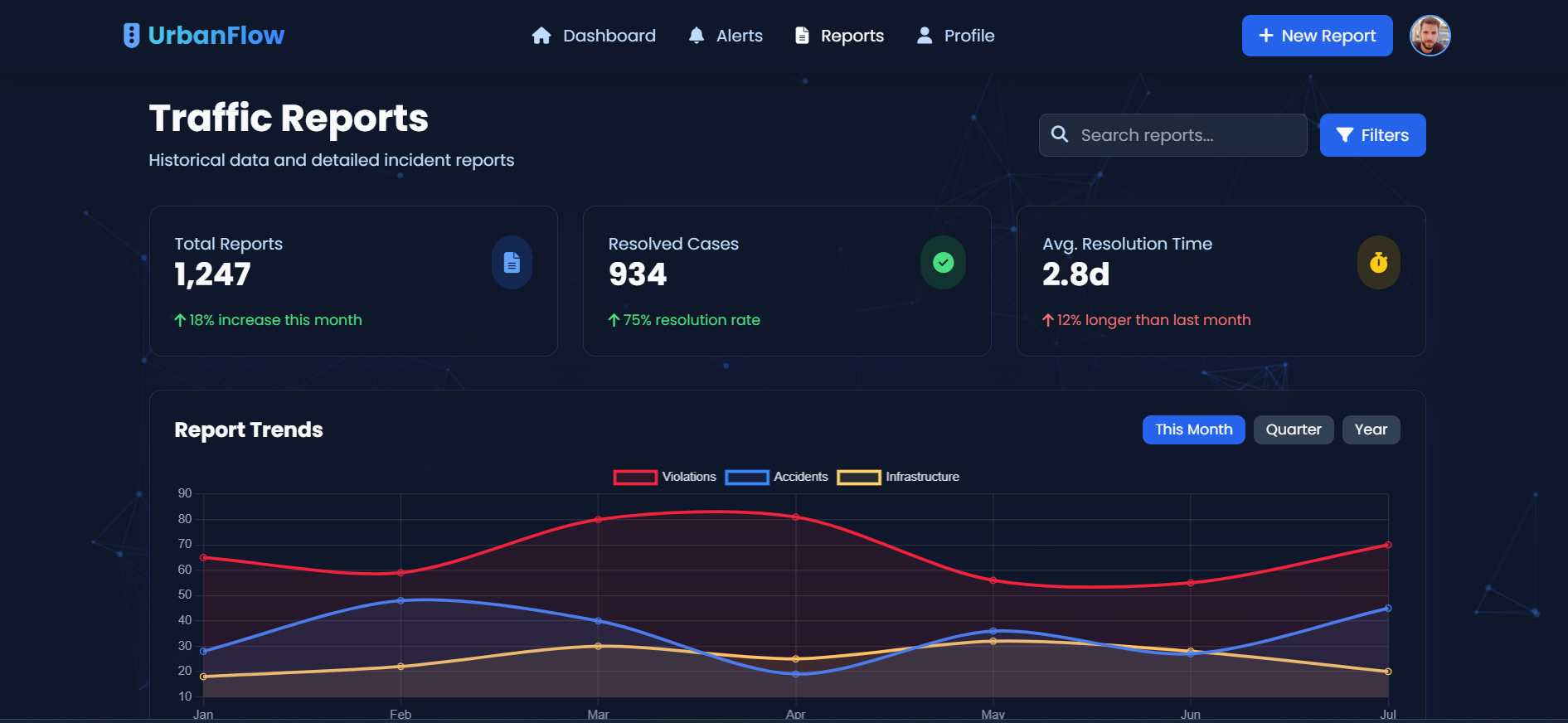
Task: Create a report with New Report button
Action: coord(1317,36)
